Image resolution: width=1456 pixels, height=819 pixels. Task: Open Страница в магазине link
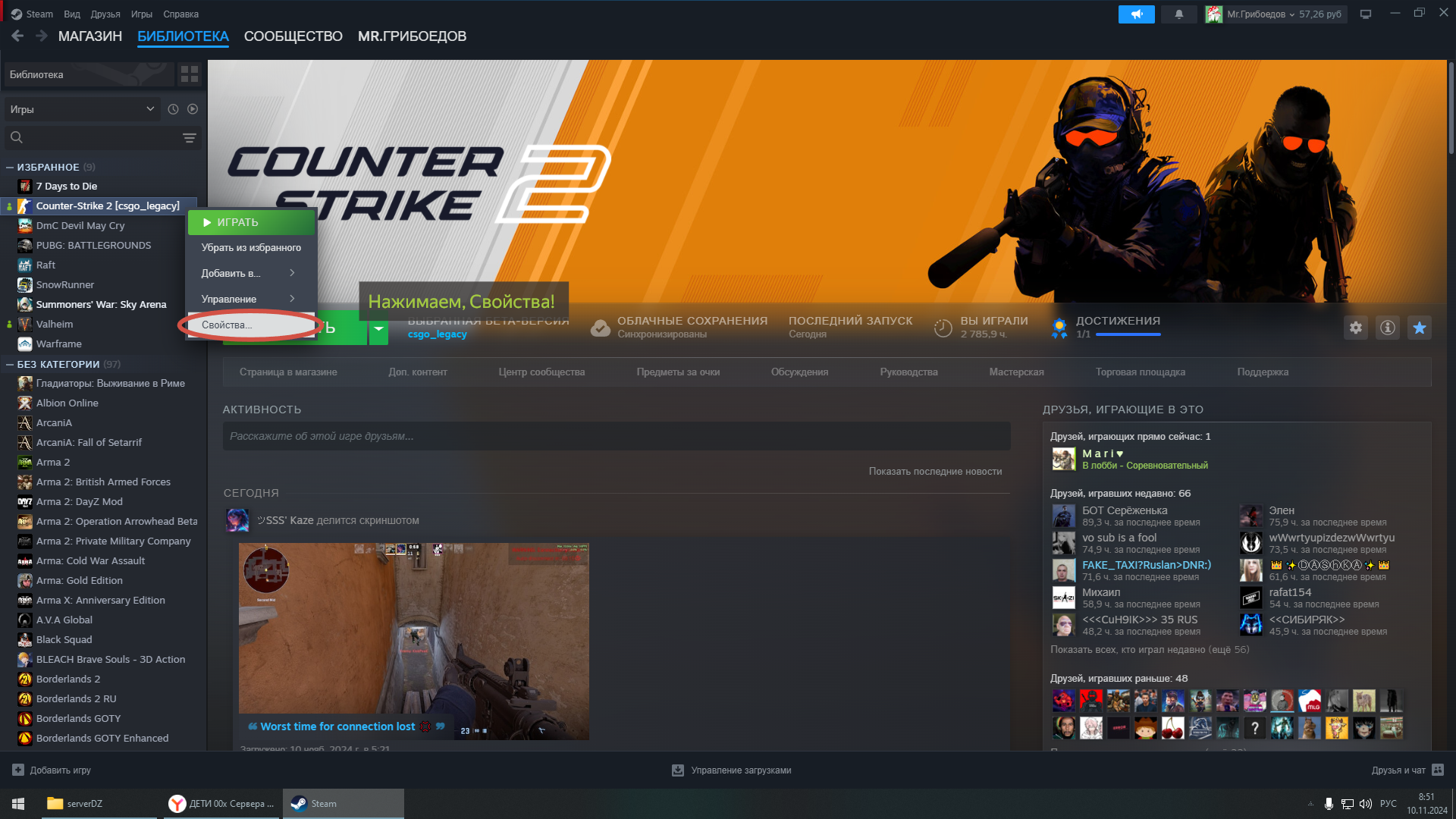coord(288,372)
